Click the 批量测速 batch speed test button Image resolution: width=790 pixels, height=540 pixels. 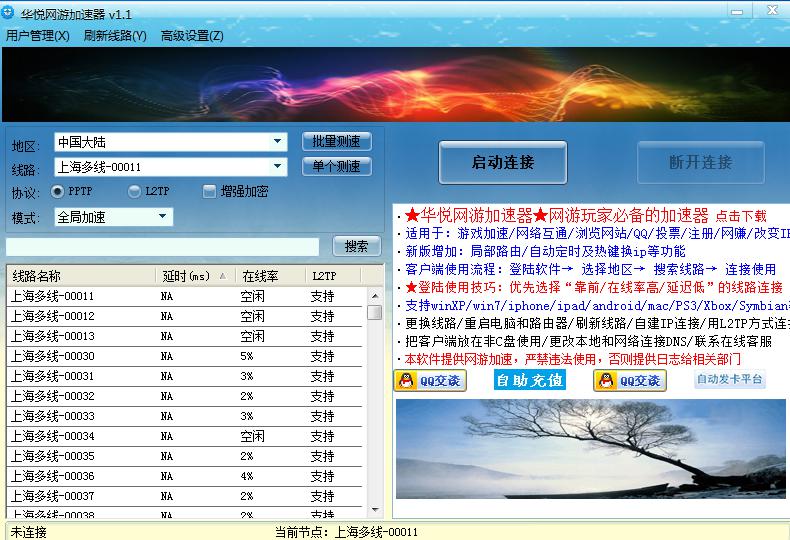[336, 141]
